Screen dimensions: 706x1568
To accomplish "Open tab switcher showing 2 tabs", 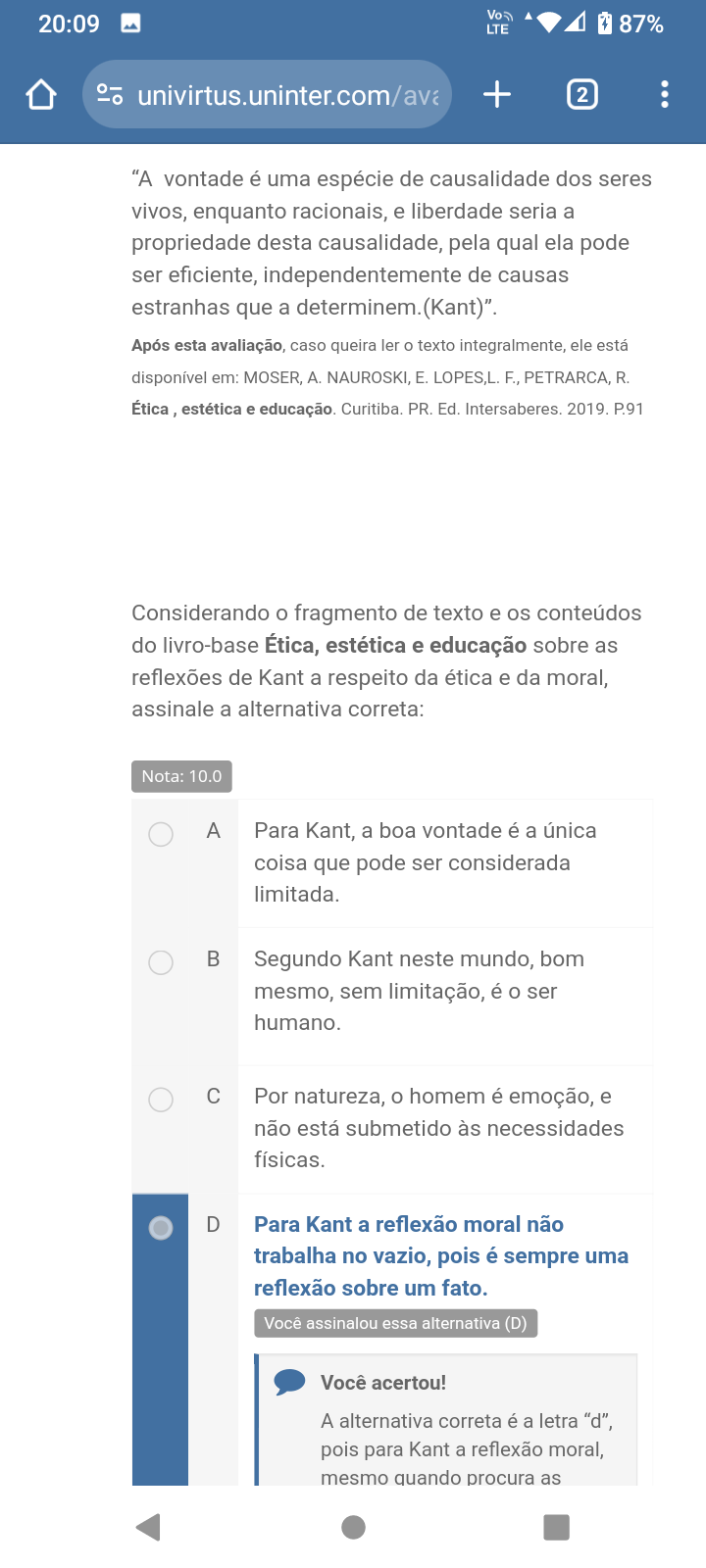I will coord(581,95).
